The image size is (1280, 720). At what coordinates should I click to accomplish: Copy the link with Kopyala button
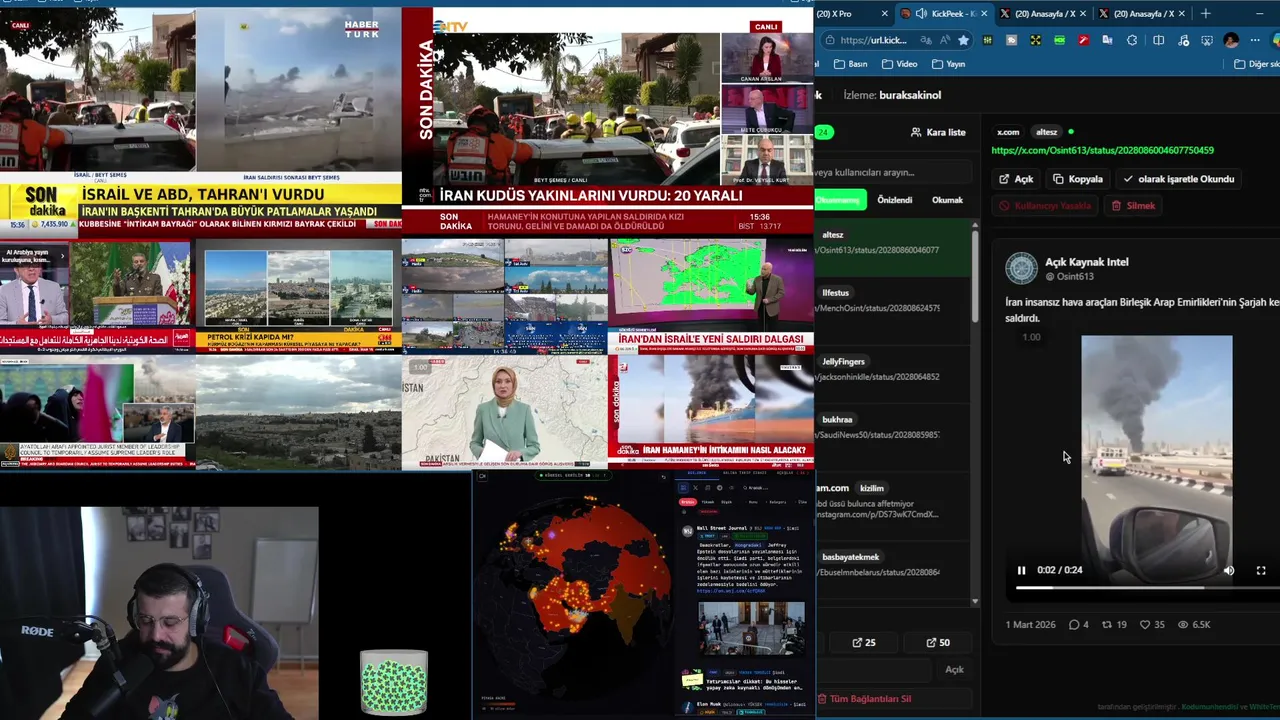point(1078,179)
